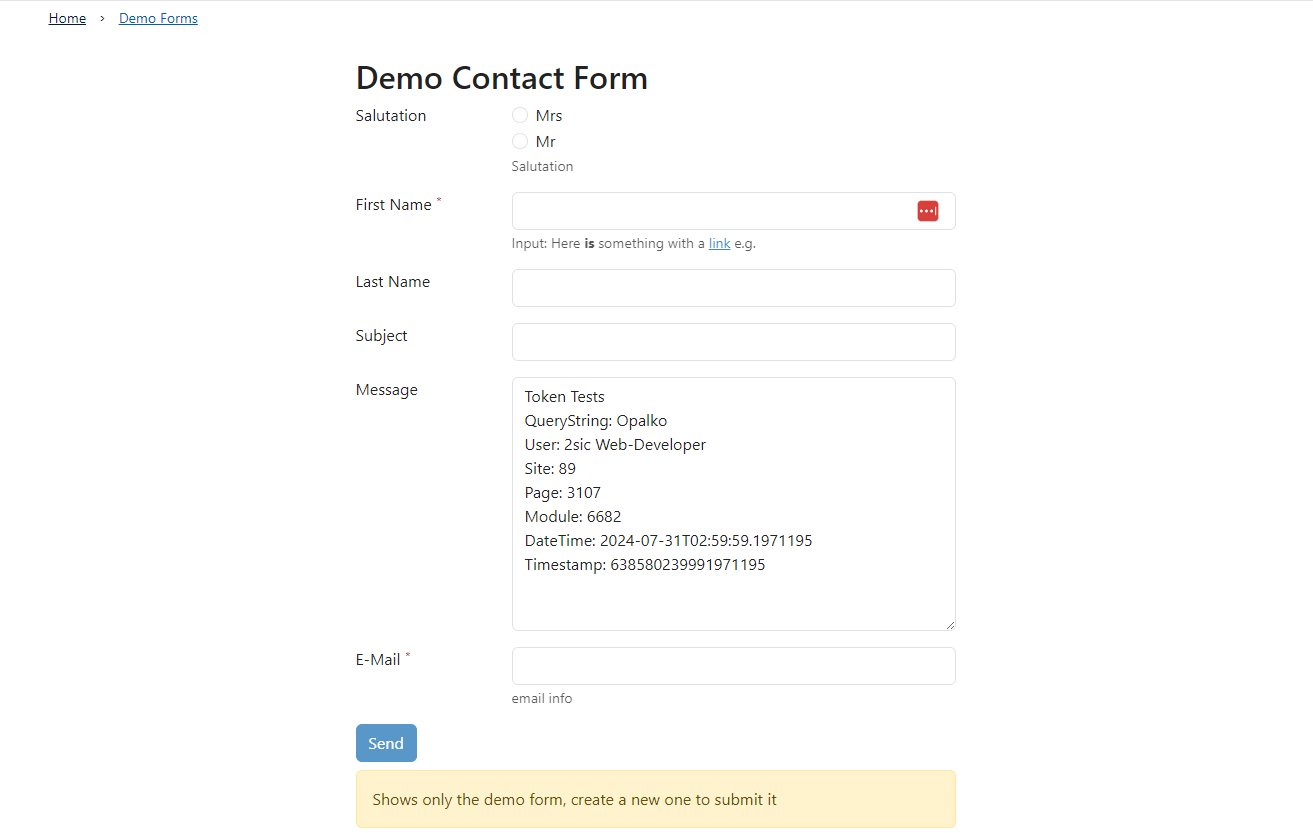
Task: Follow the 'link' in First Name hint
Action: (719, 243)
